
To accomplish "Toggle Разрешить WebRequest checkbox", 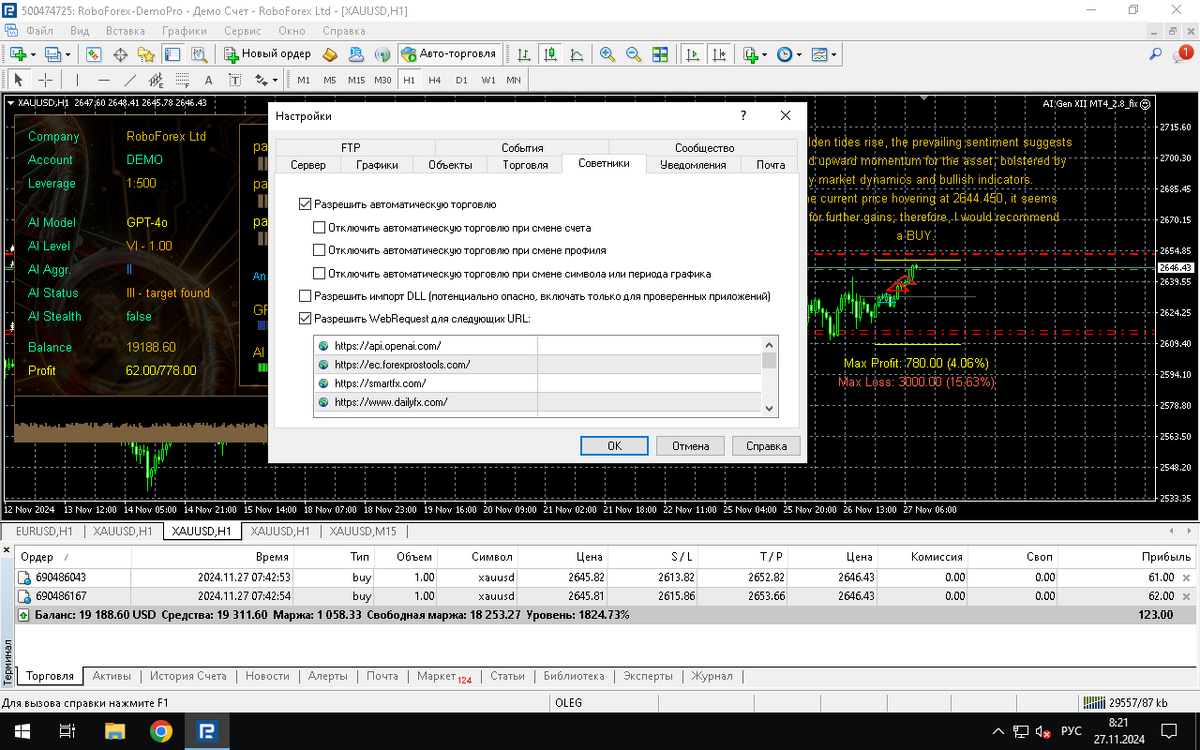I will (x=305, y=319).
